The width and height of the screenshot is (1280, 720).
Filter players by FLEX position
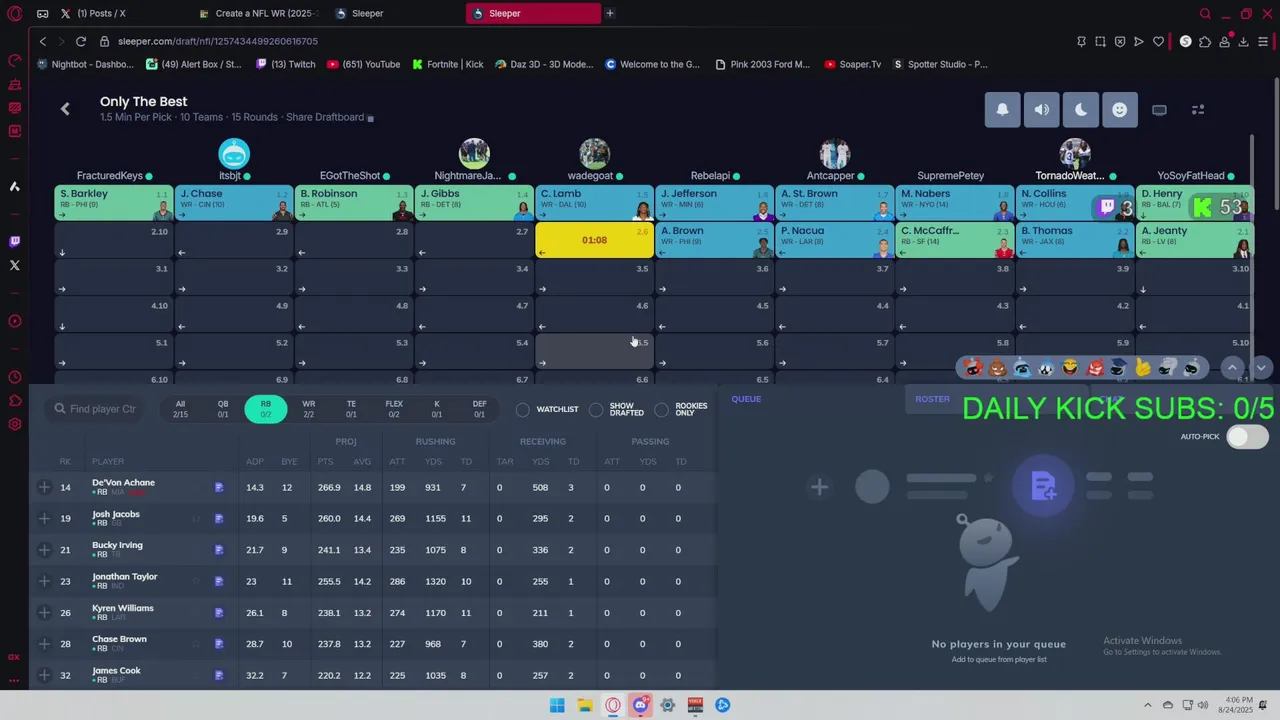(394, 409)
